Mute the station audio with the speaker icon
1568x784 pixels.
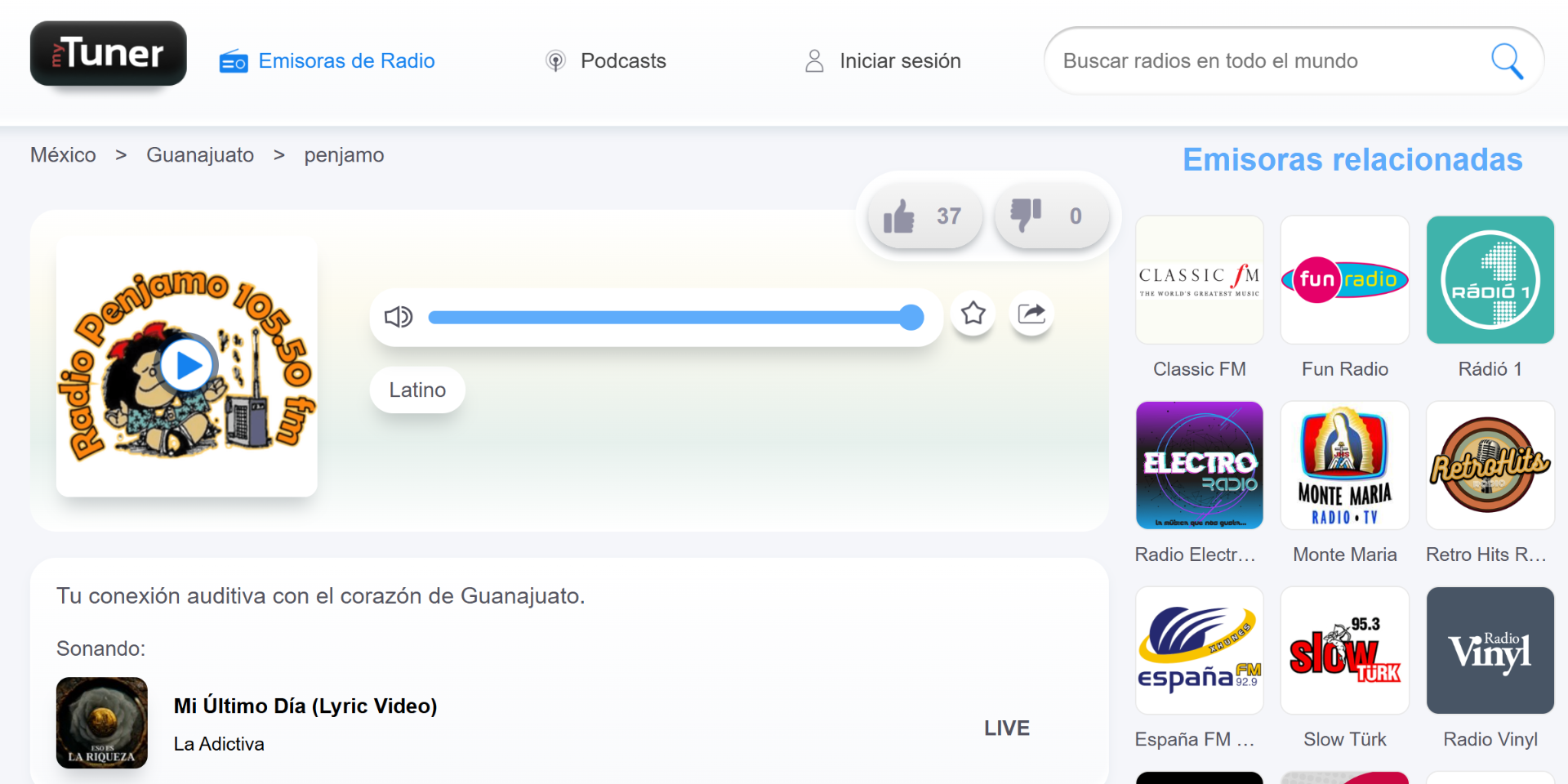coord(398,317)
